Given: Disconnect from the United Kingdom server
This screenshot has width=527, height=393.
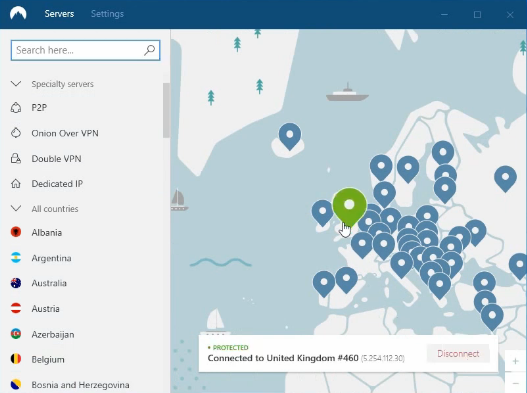Looking at the screenshot, I should (x=458, y=354).
